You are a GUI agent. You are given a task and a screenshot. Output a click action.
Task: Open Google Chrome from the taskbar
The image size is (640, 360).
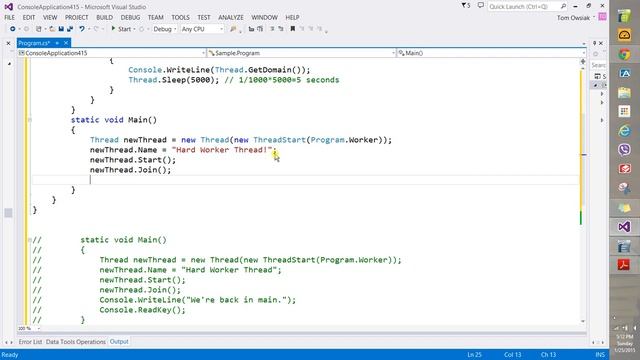624,54
